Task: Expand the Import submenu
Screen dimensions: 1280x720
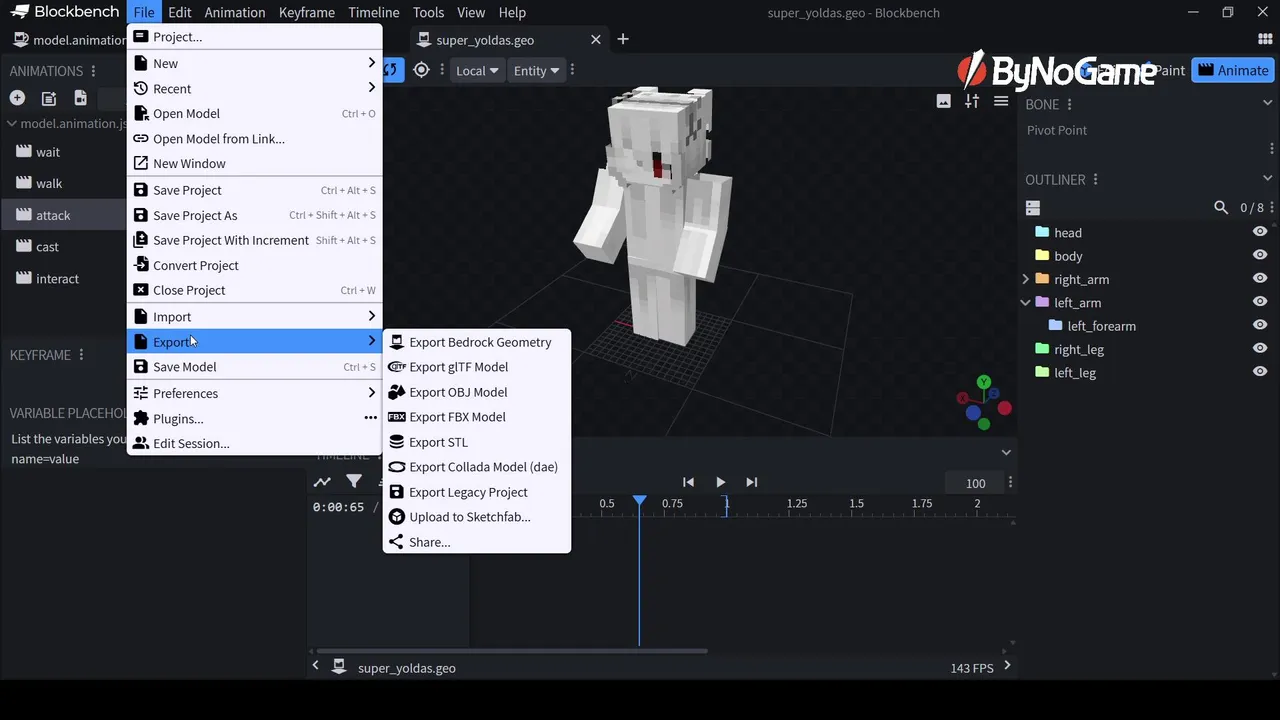Action: pyautogui.click(x=255, y=317)
